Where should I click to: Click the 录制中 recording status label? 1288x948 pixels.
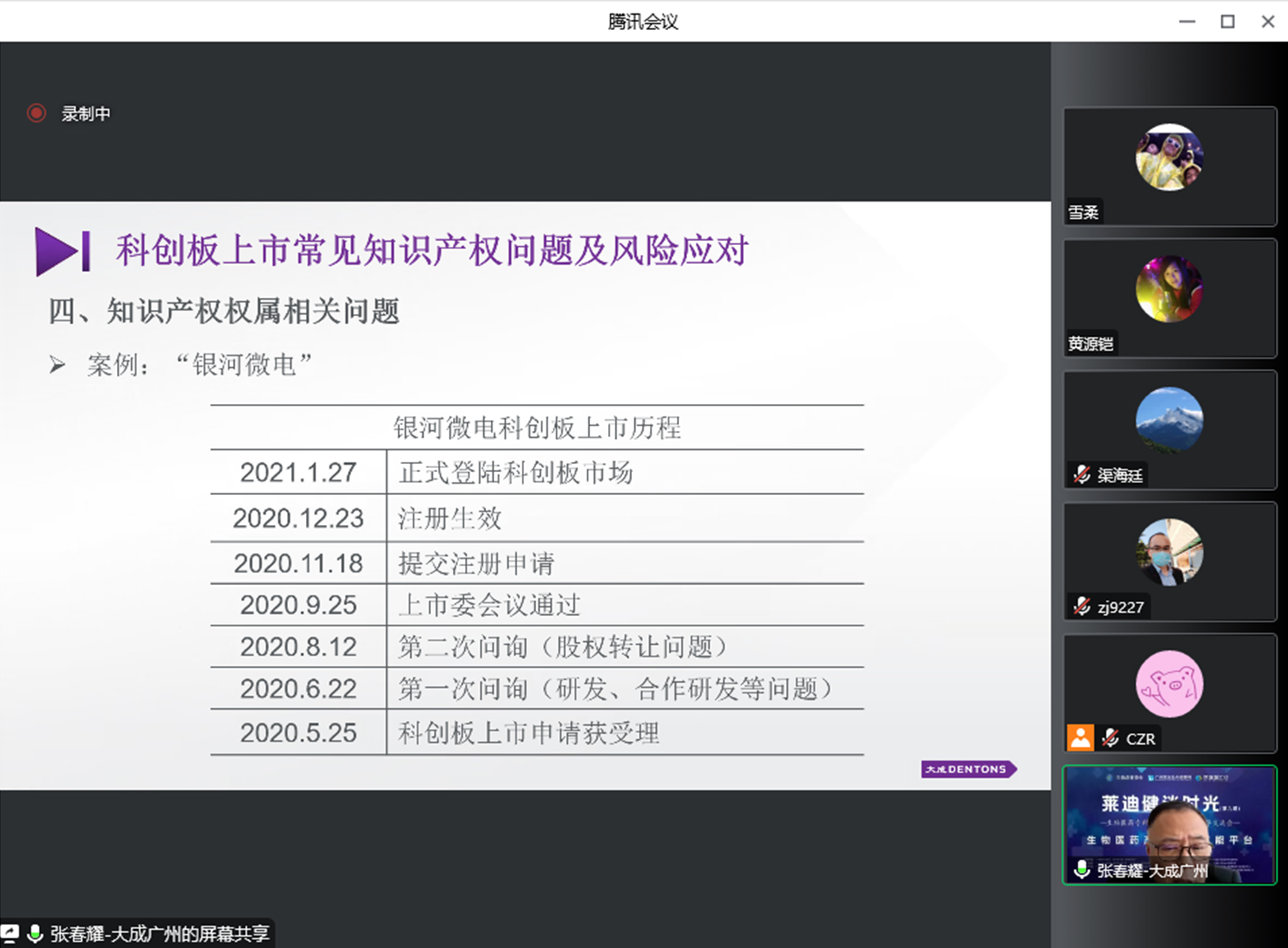[x=86, y=114]
